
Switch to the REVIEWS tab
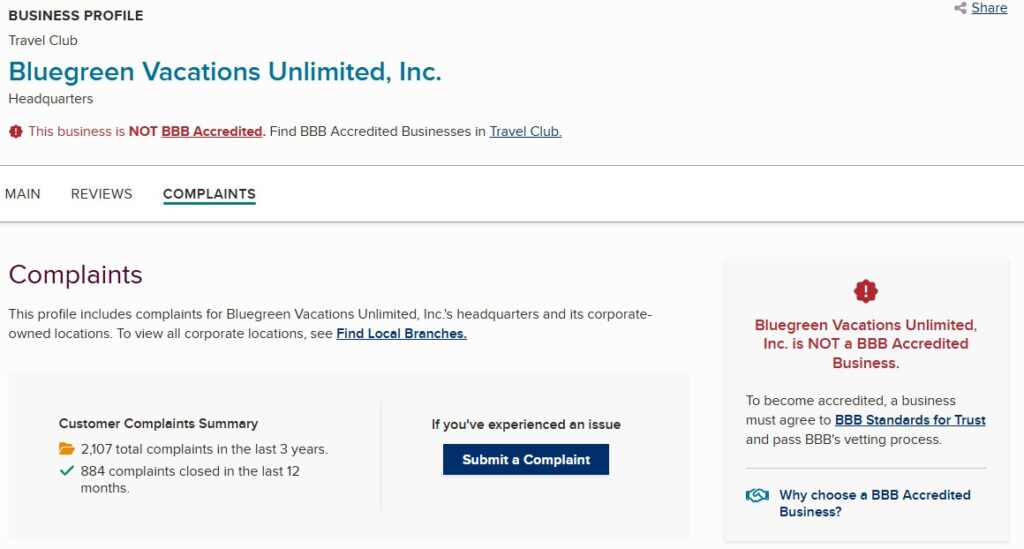click(x=101, y=194)
